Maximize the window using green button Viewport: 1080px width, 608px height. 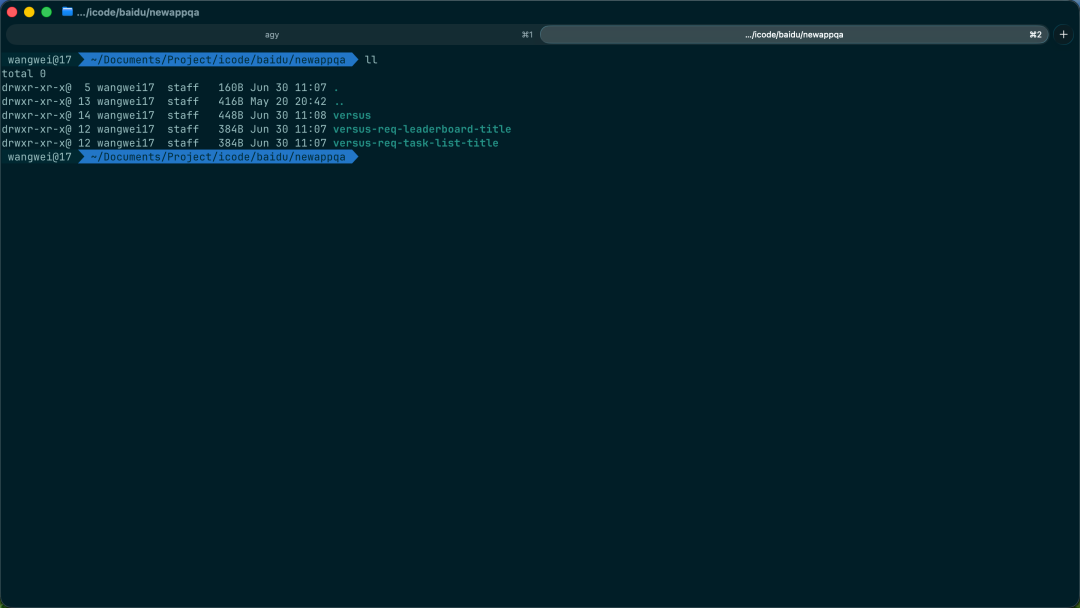pyautogui.click(x=46, y=12)
